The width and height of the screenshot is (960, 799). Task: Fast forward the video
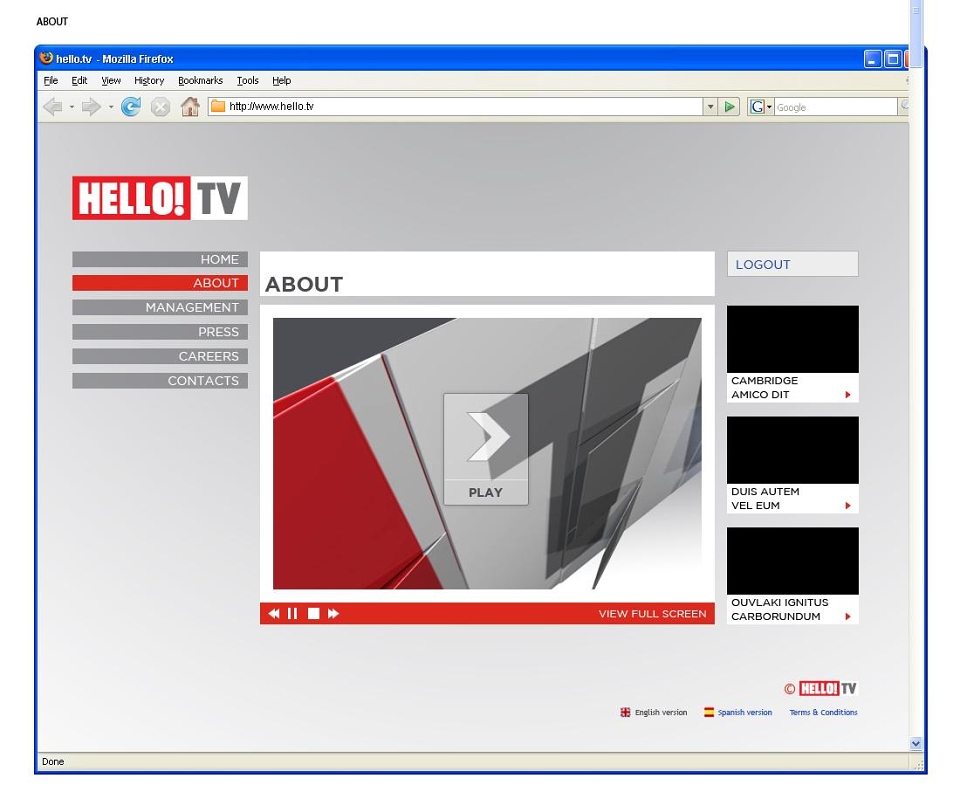tap(333, 613)
